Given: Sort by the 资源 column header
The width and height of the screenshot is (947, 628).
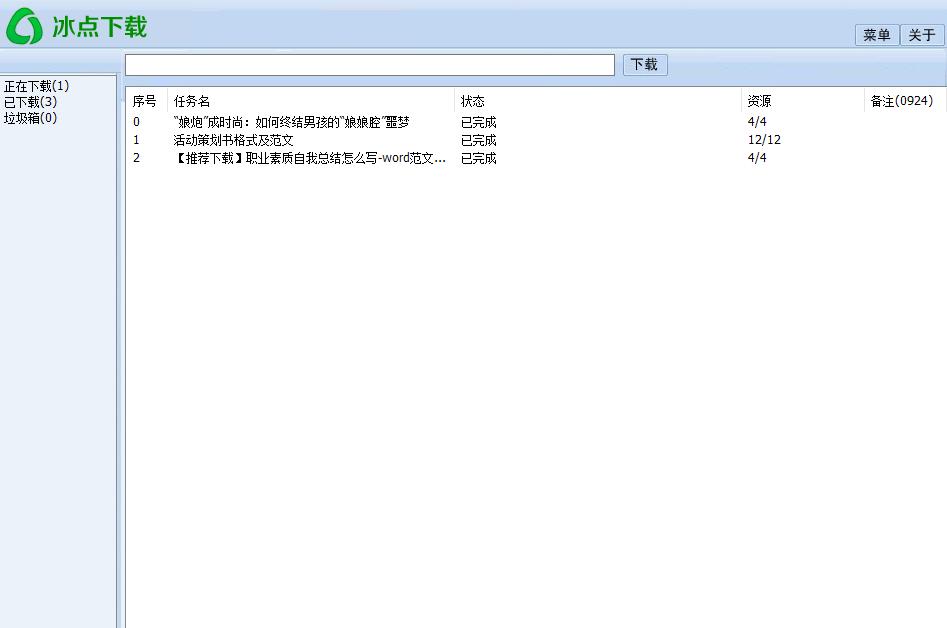Looking at the screenshot, I should point(759,101).
